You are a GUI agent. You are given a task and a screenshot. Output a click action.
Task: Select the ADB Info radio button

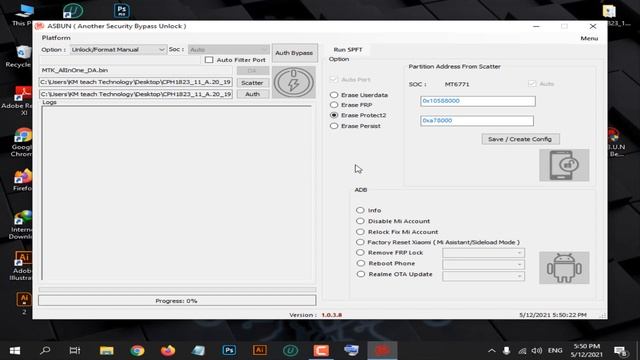(360, 210)
